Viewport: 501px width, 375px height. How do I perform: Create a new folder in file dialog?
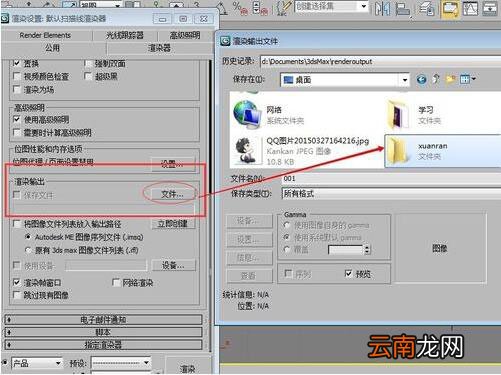pos(450,79)
